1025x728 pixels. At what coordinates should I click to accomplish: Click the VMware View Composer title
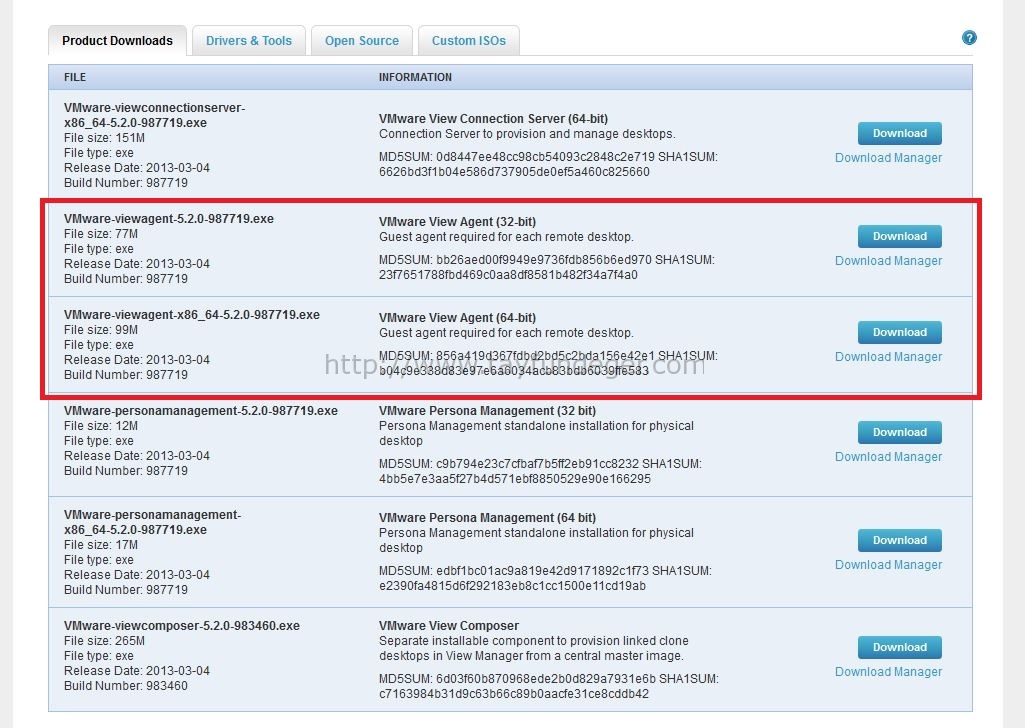(x=448, y=626)
